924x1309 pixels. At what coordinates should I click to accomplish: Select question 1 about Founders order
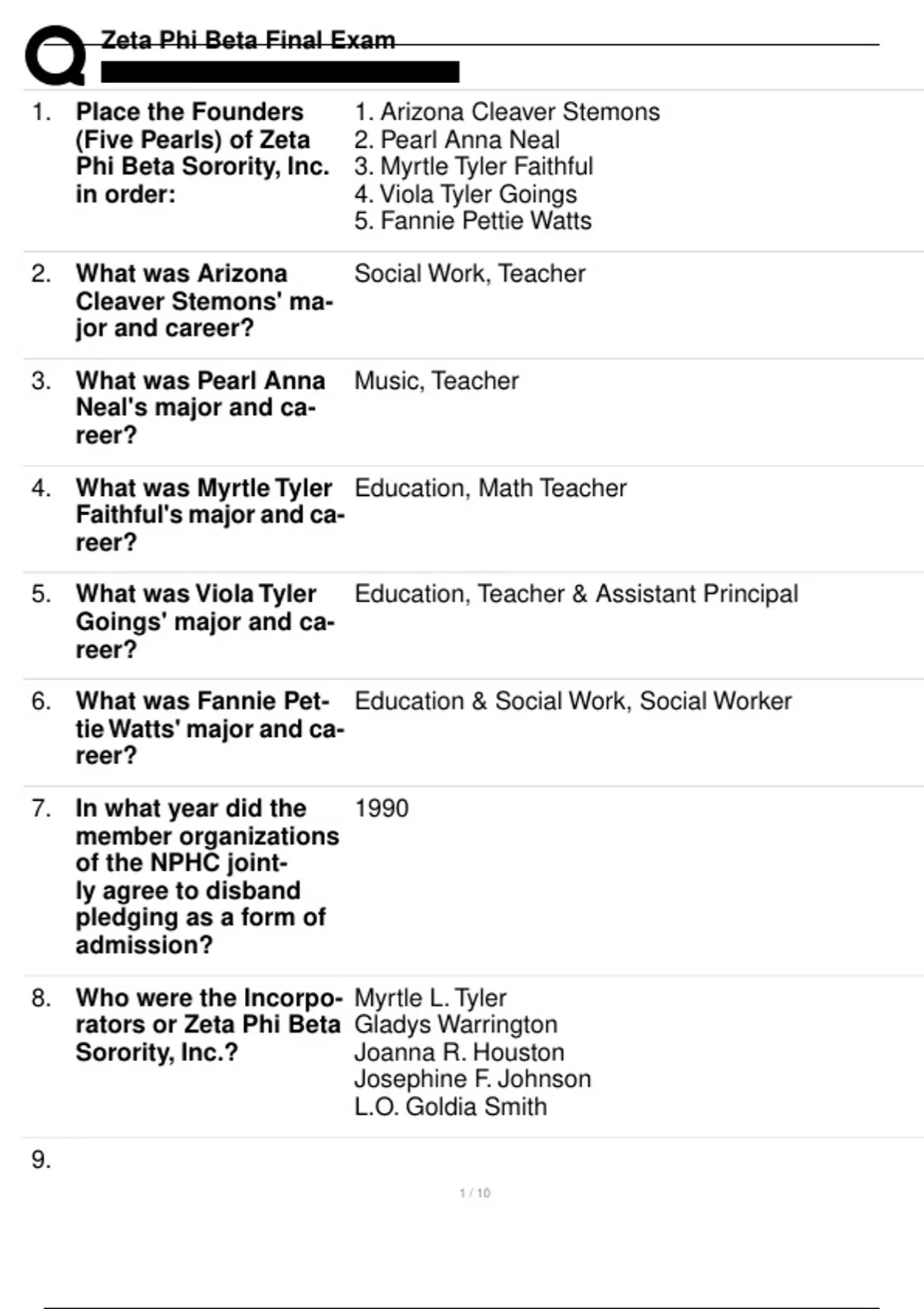pos(202,153)
